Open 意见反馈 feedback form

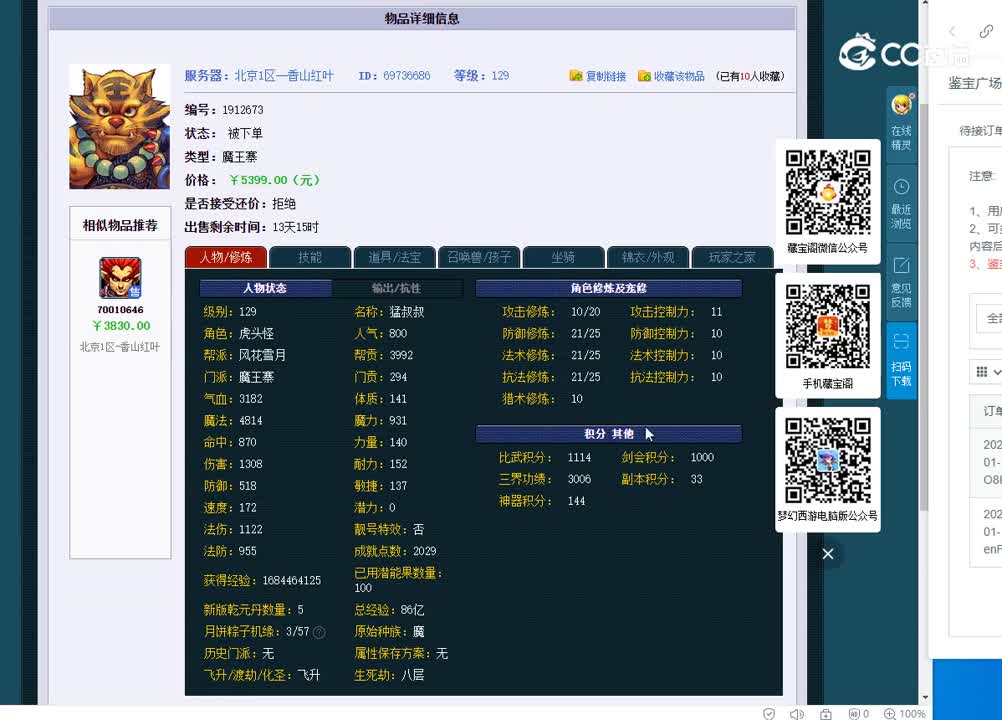tap(901, 282)
